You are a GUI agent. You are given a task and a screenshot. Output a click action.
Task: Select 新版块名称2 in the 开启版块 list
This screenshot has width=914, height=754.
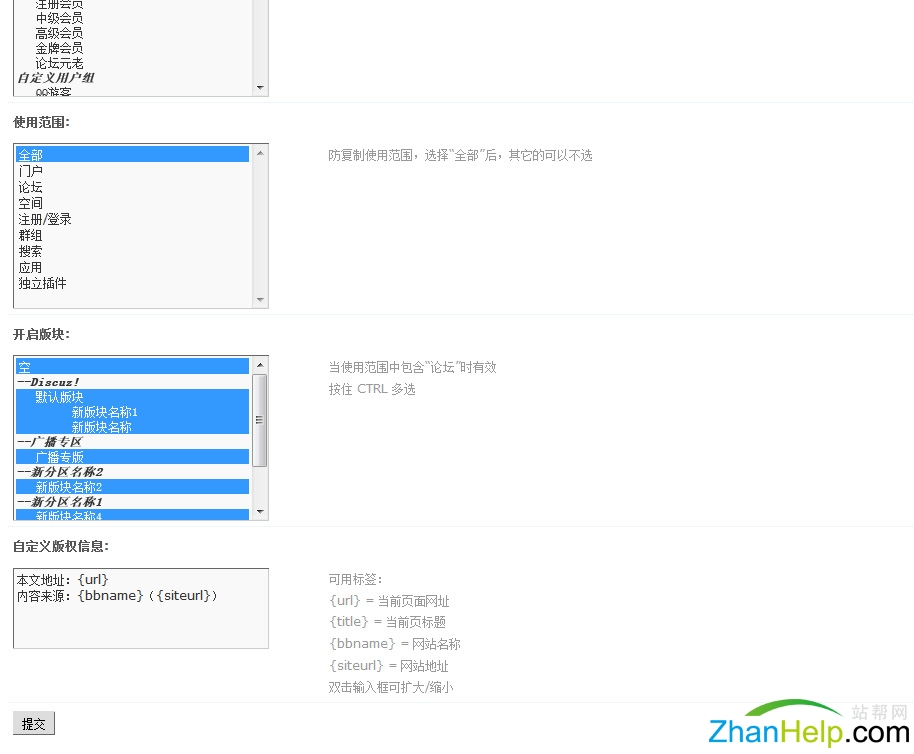tap(132, 487)
